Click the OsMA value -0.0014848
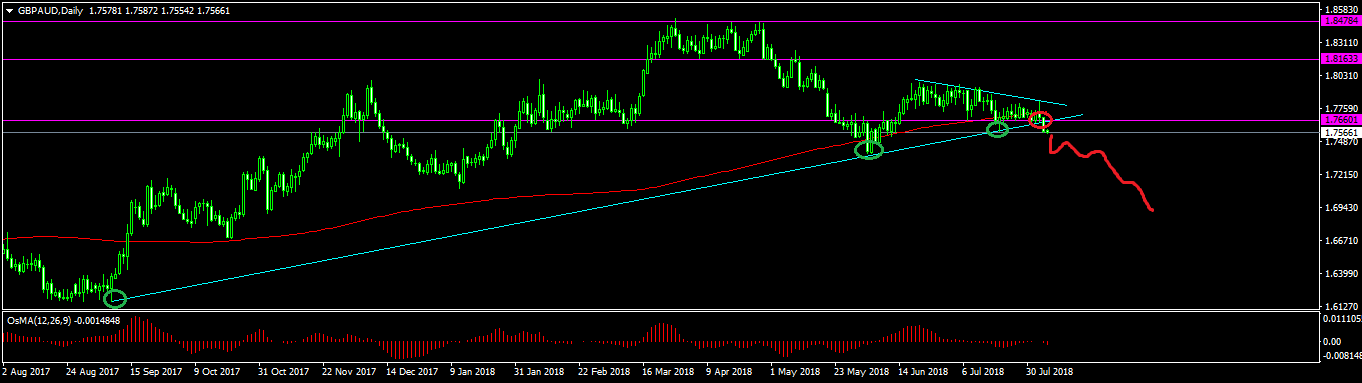 point(98,321)
